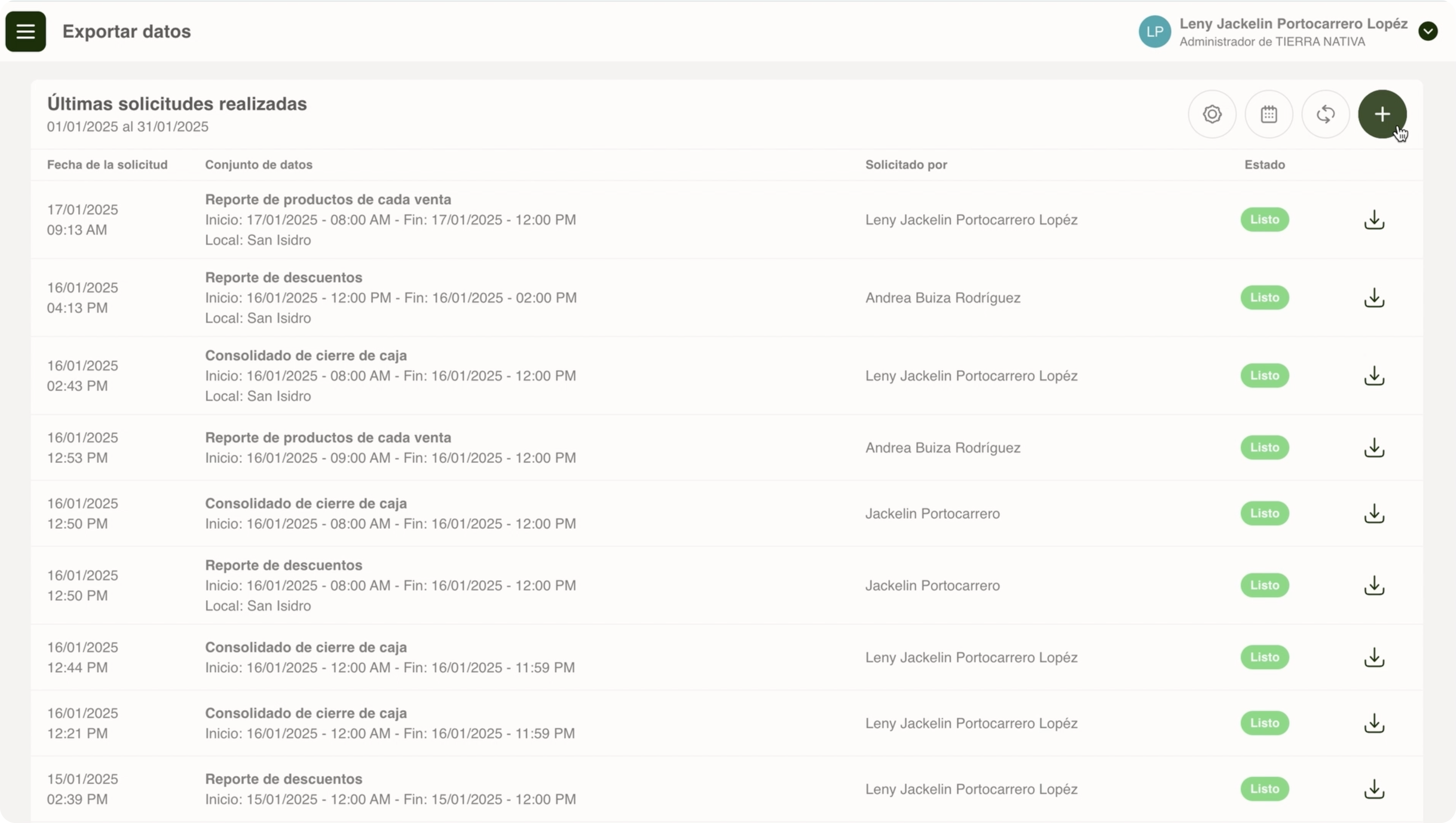Add a new export request
The image size is (1456, 823).
tap(1382, 114)
